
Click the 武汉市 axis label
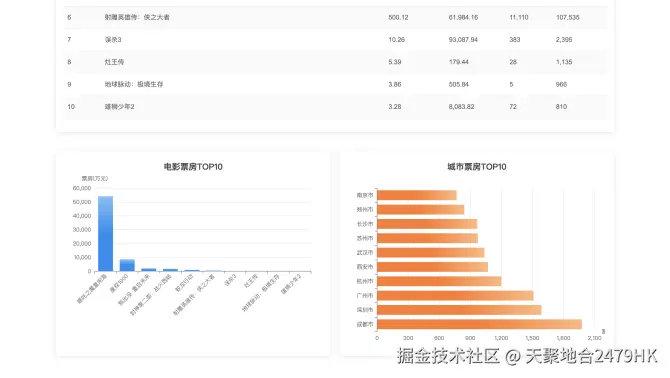tap(365, 253)
